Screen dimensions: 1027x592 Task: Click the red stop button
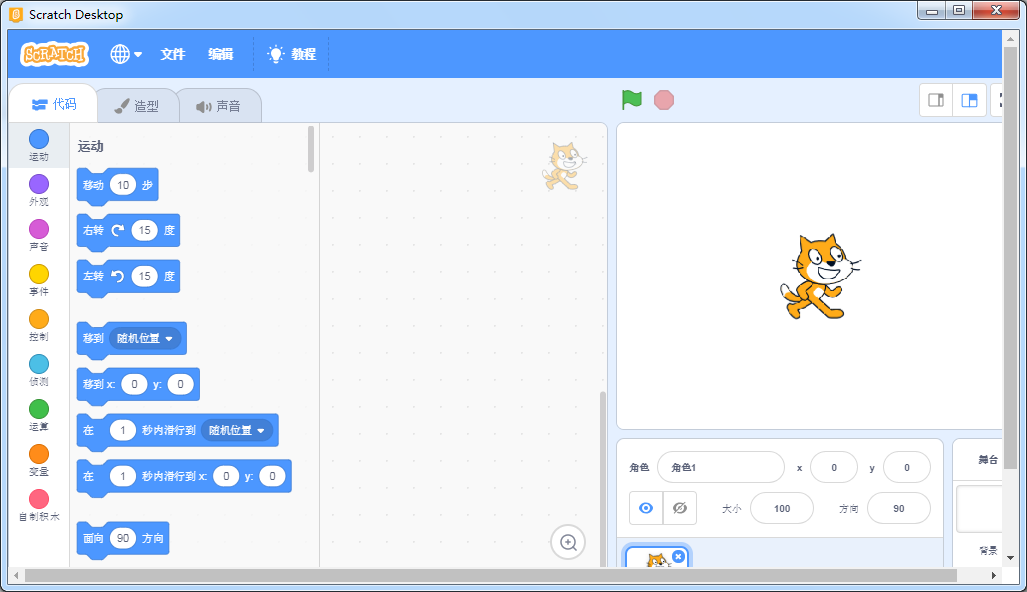663,100
